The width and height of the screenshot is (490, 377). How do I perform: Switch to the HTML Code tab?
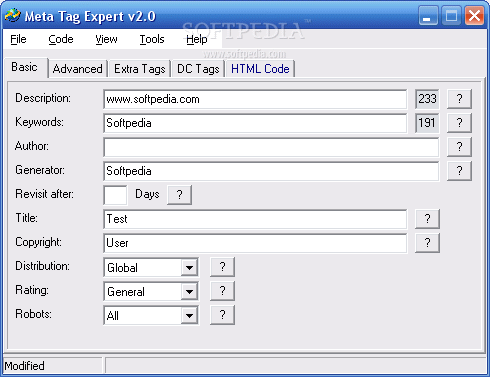pyautogui.click(x=260, y=69)
